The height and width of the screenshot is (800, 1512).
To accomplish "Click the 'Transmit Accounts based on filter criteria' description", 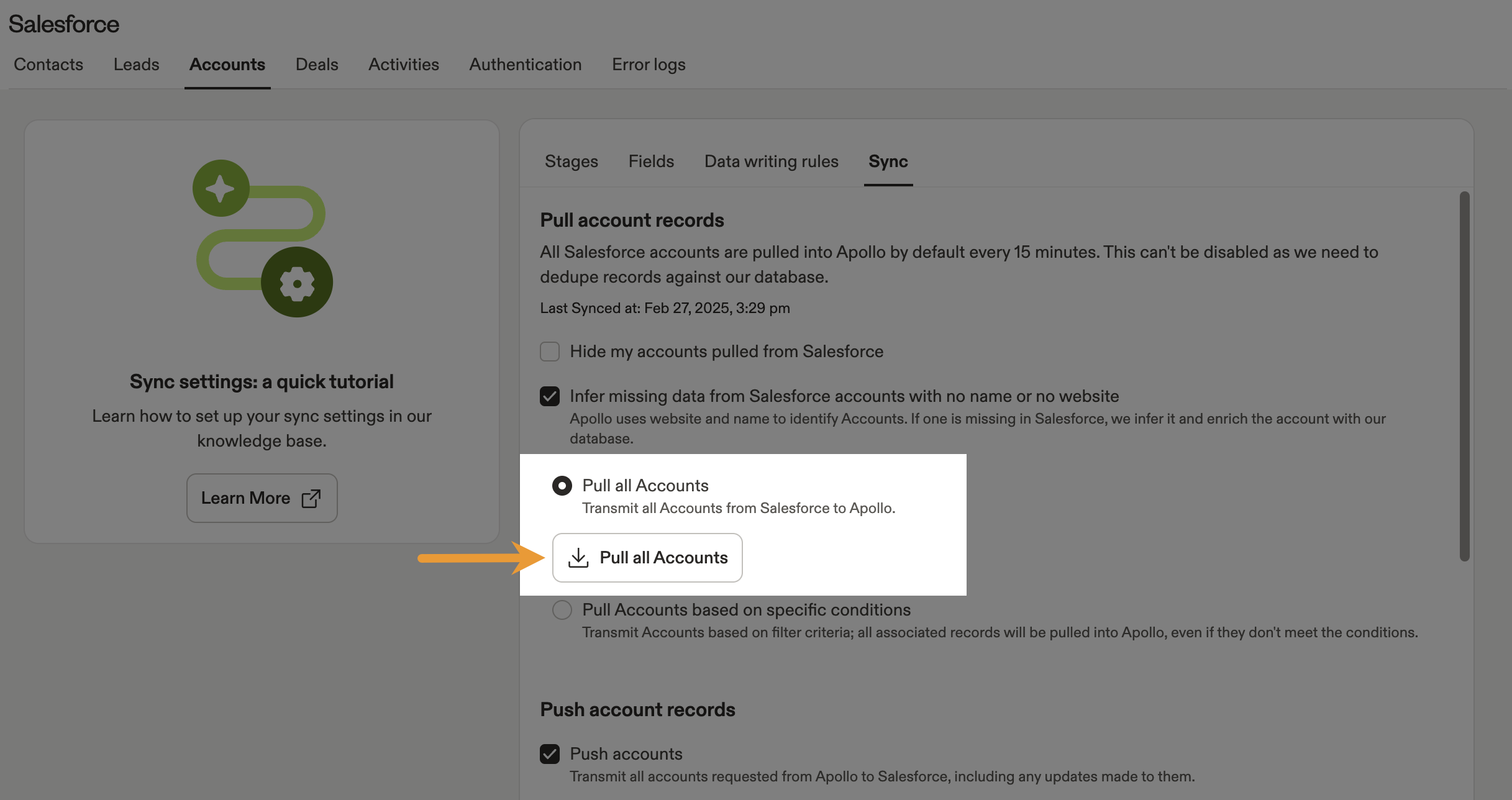I will (1000, 632).
